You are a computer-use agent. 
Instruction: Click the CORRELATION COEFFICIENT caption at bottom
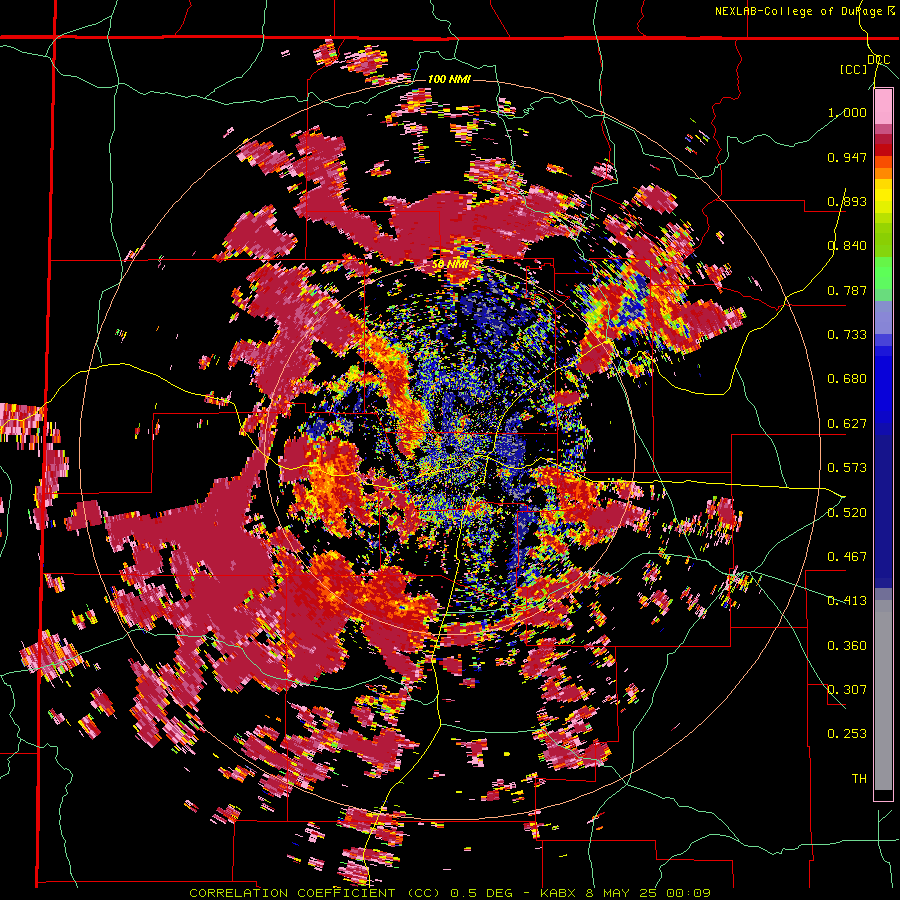tap(449, 893)
